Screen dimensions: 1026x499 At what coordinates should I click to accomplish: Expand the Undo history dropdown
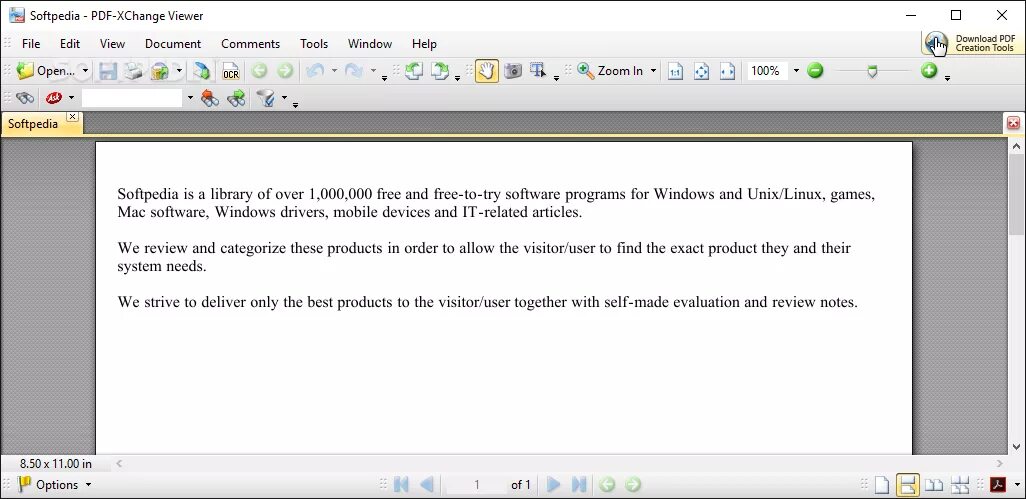point(334,71)
